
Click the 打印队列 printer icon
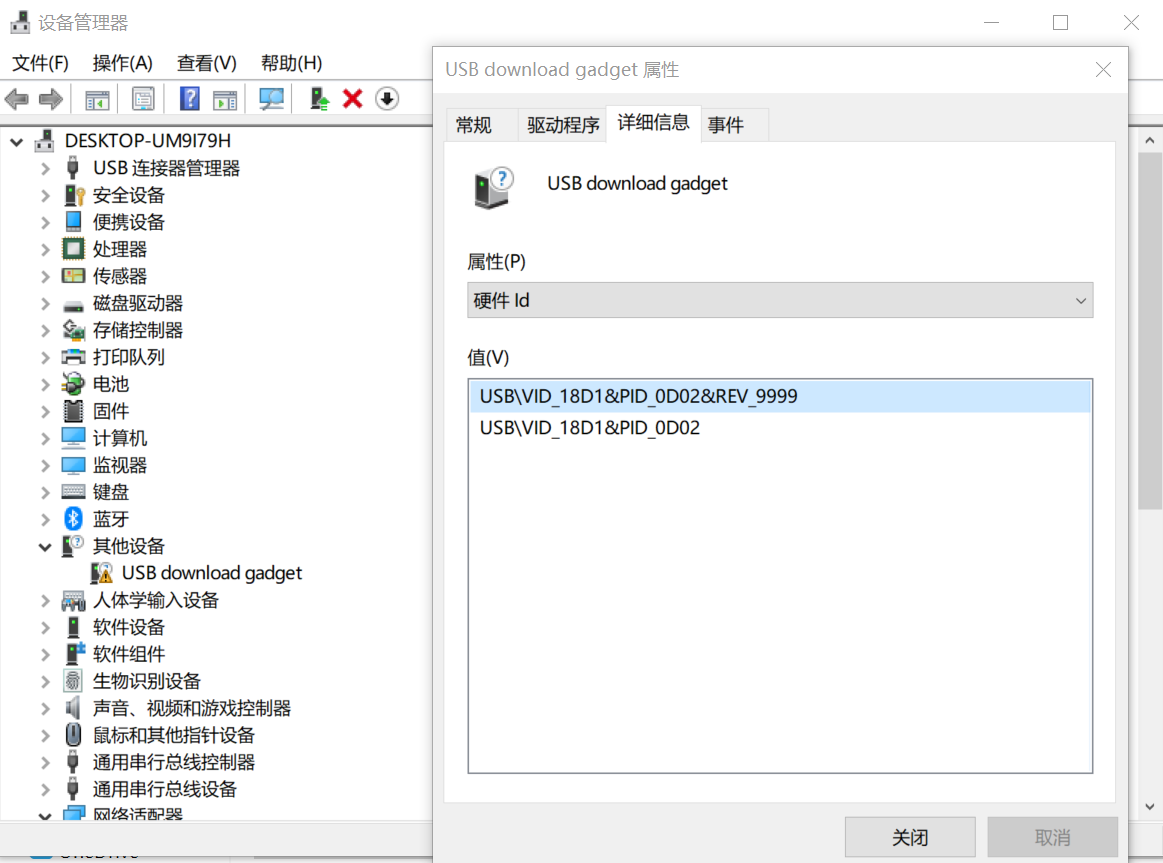tap(73, 357)
